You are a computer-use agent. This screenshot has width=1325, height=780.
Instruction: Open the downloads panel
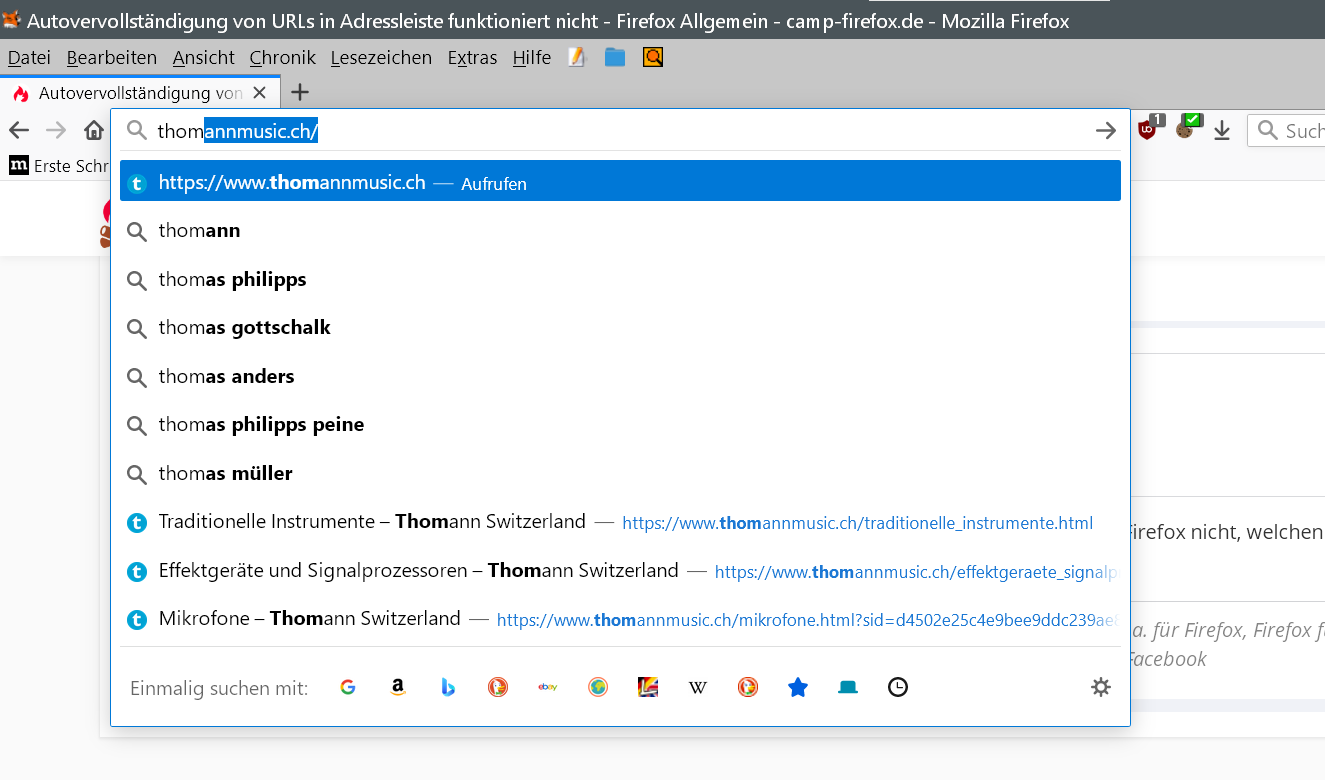(1222, 131)
